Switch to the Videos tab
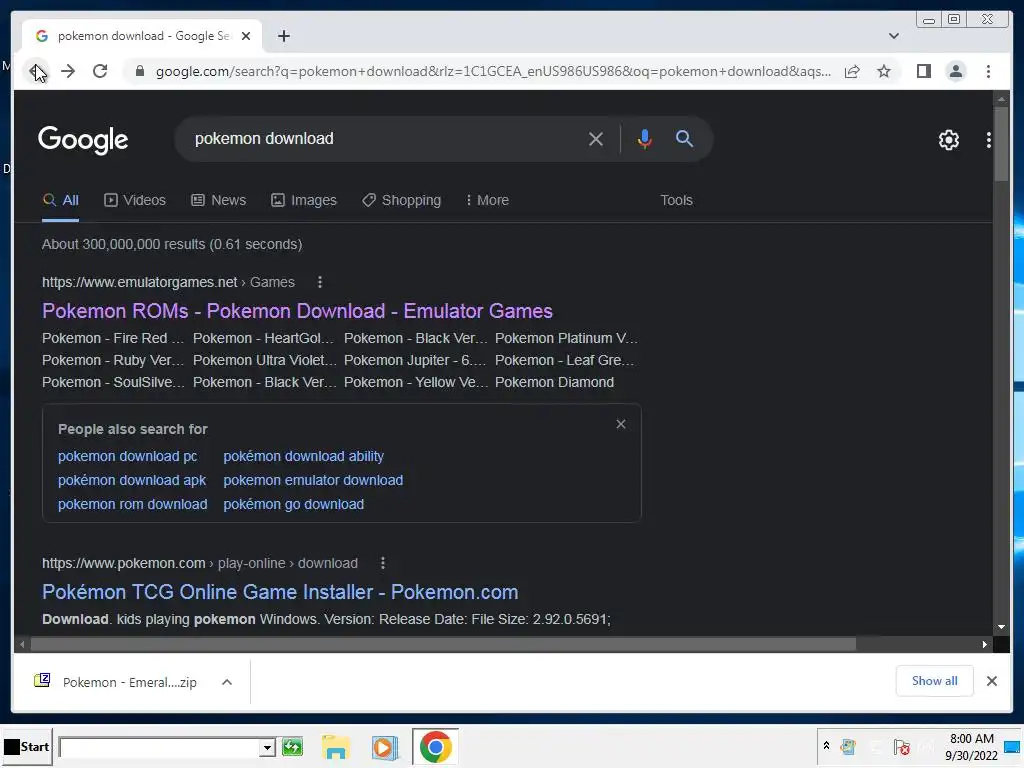 click(x=135, y=200)
